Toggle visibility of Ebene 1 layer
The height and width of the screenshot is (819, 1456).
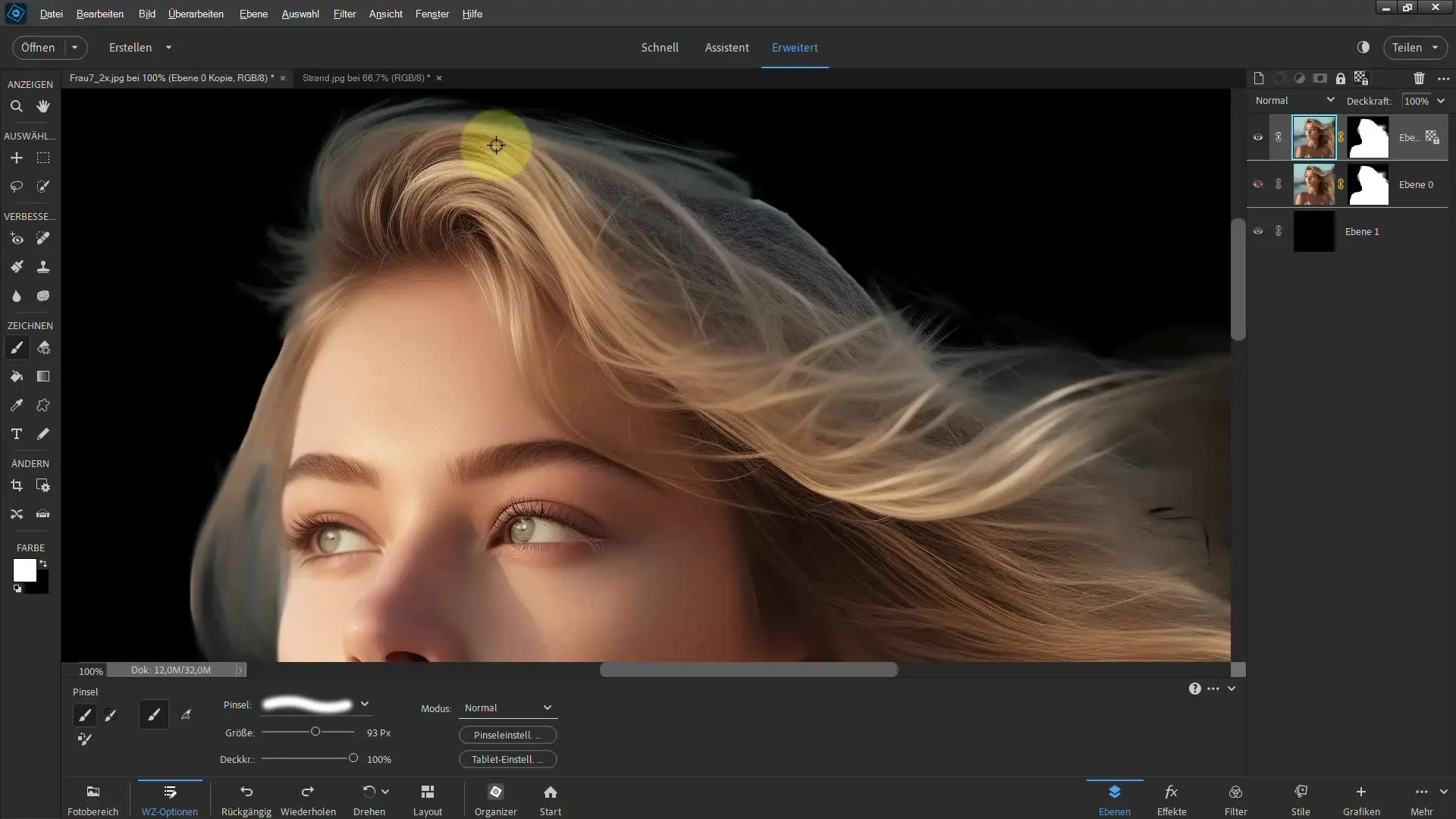click(x=1258, y=230)
